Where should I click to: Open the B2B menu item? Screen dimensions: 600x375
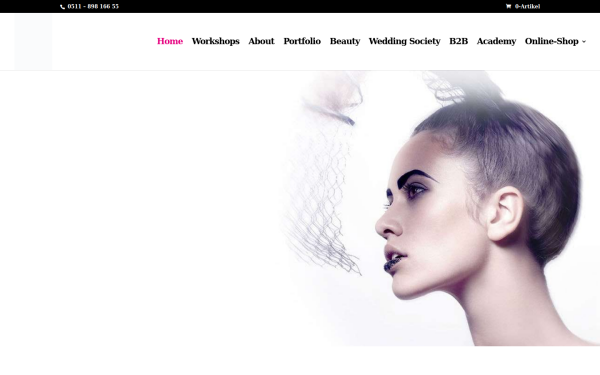[458, 41]
